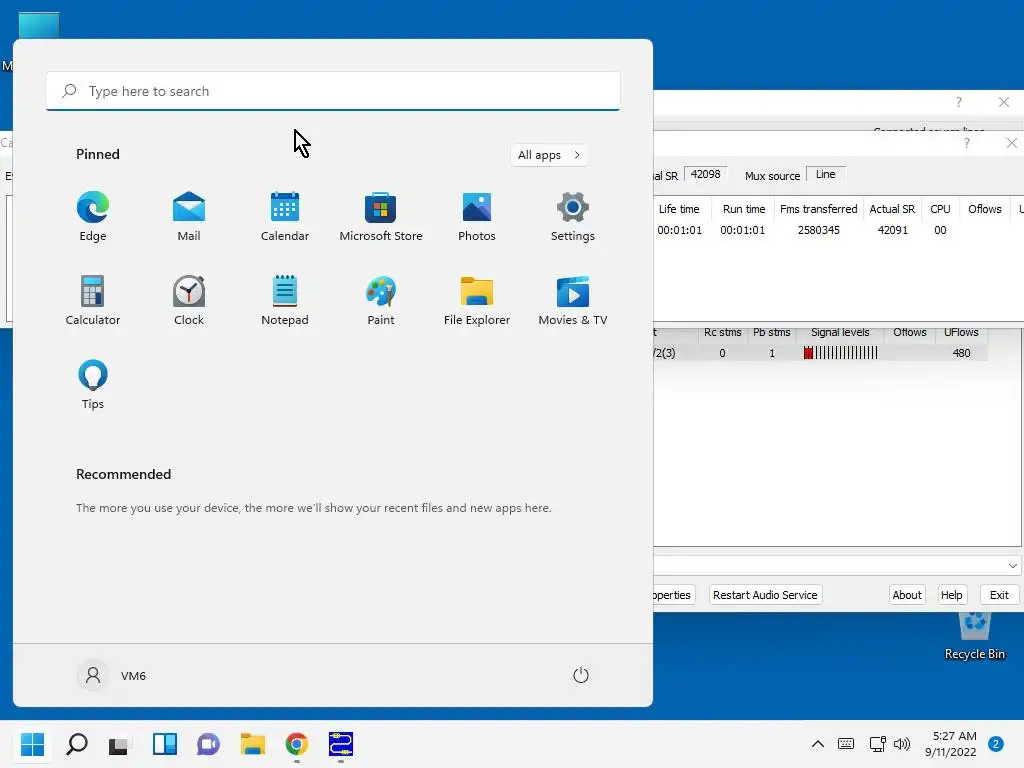Image resolution: width=1024 pixels, height=768 pixels.
Task: Click the power button in Start menu
Action: pos(581,675)
